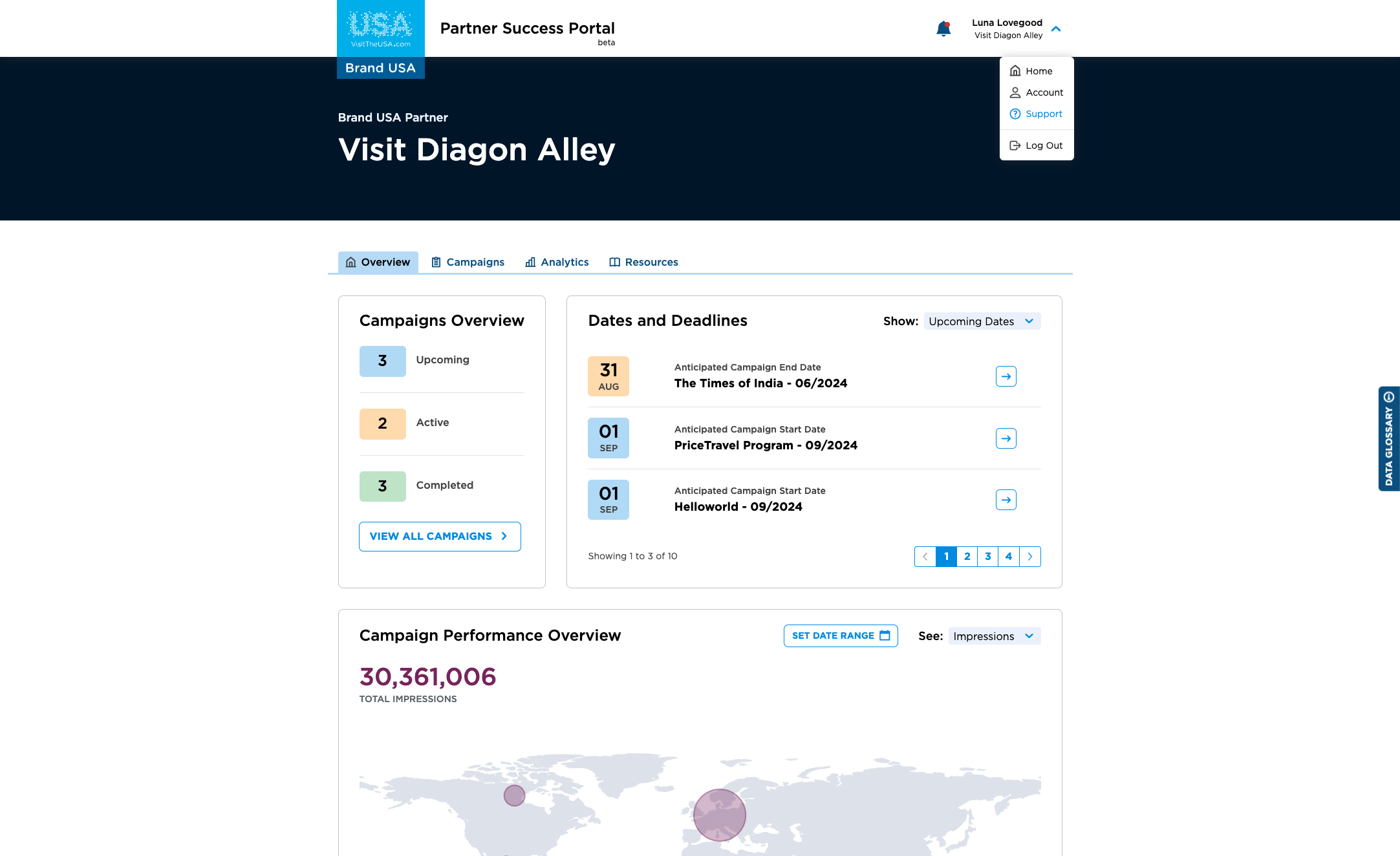The image size is (1400, 856).
Task: Click the Upcoming campaigns count badge
Action: click(383, 361)
